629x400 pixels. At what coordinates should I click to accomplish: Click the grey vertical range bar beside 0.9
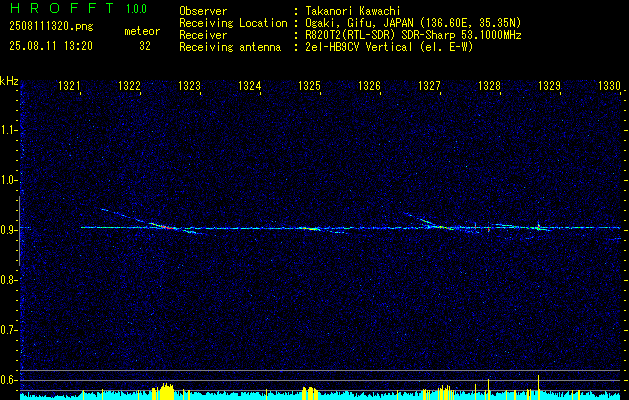coord(19,231)
